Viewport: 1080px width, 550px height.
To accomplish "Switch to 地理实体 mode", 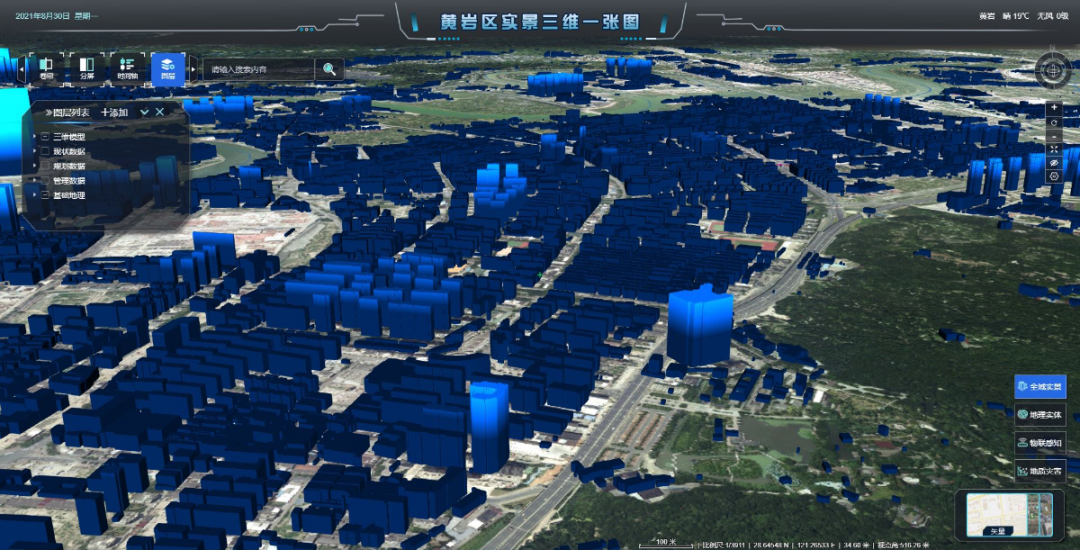I will [x=1040, y=414].
